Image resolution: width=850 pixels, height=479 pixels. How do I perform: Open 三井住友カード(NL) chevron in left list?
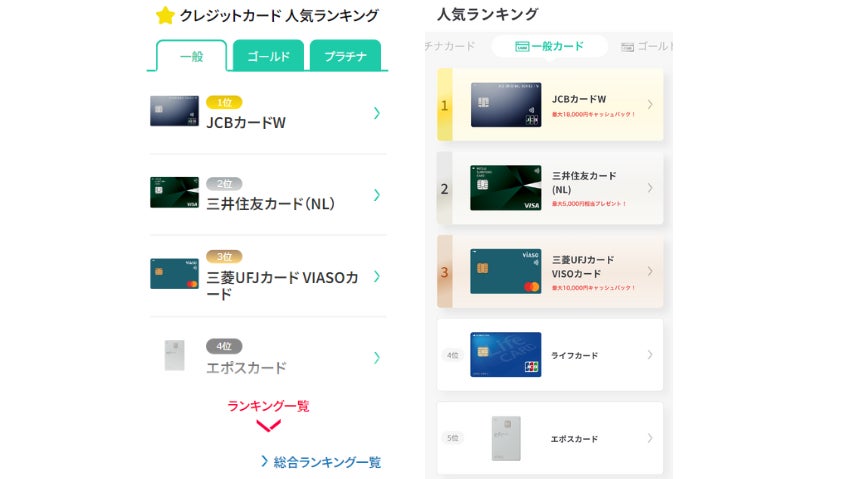tap(376, 195)
